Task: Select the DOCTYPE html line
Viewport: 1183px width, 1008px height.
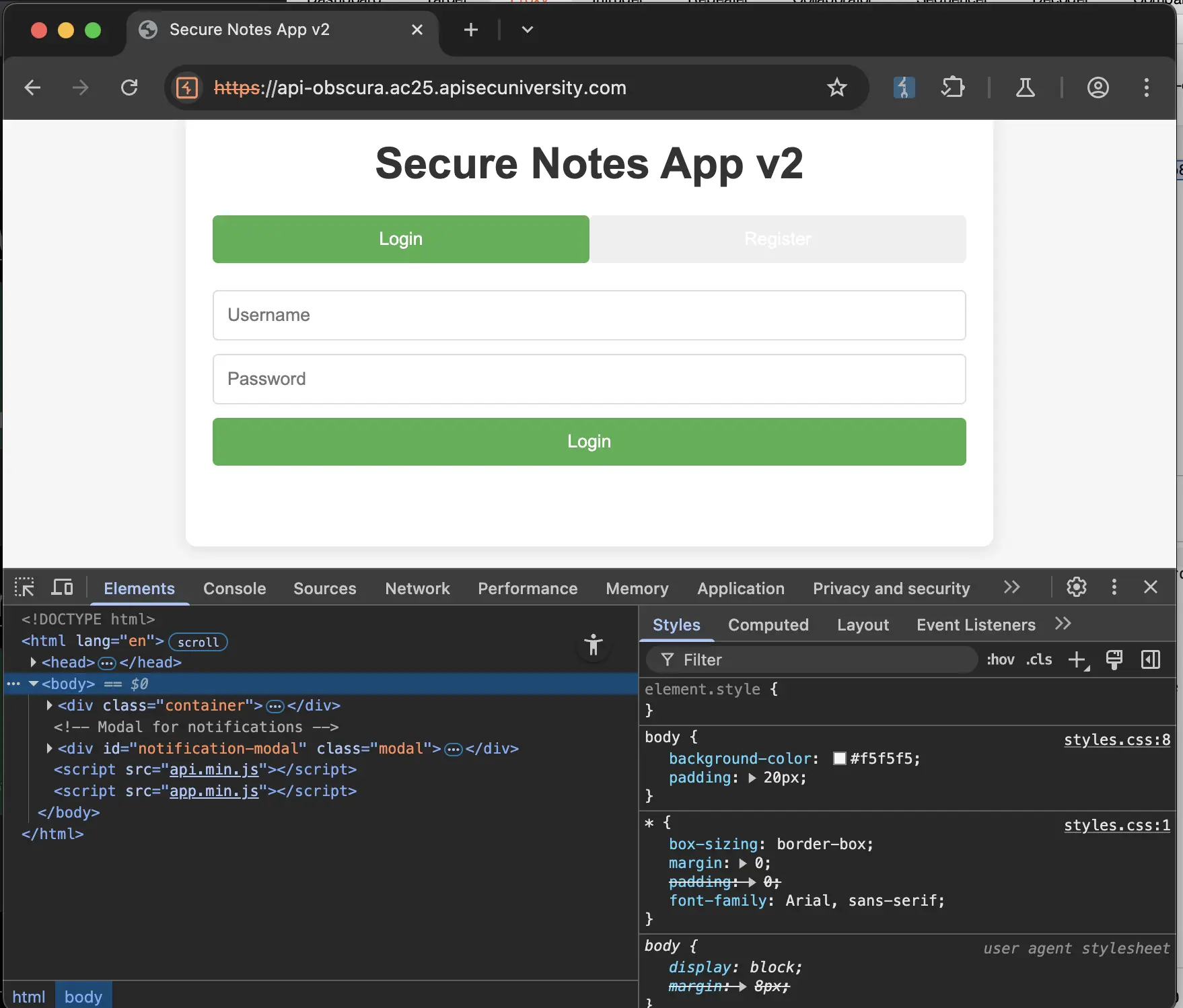Action: click(x=88, y=619)
